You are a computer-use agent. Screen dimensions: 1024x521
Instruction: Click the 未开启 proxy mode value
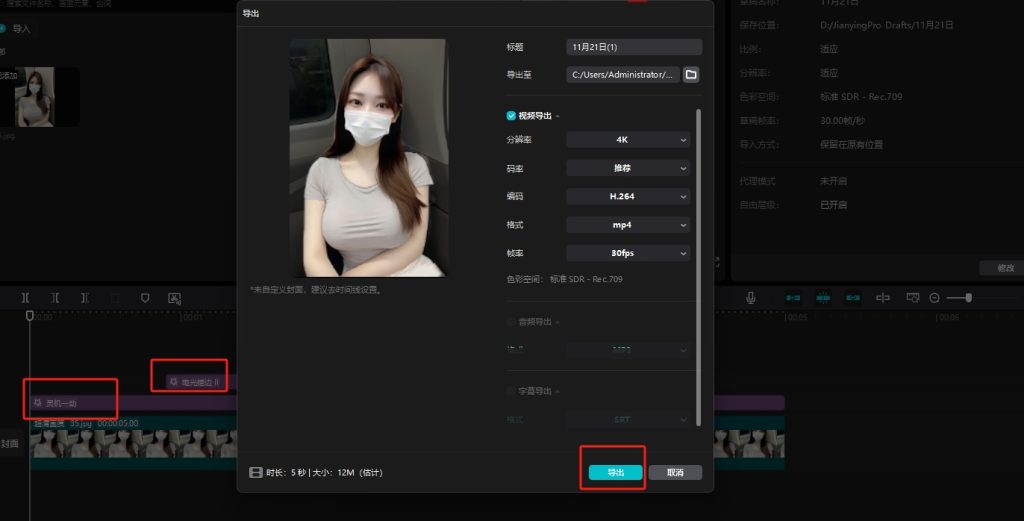click(x=833, y=181)
